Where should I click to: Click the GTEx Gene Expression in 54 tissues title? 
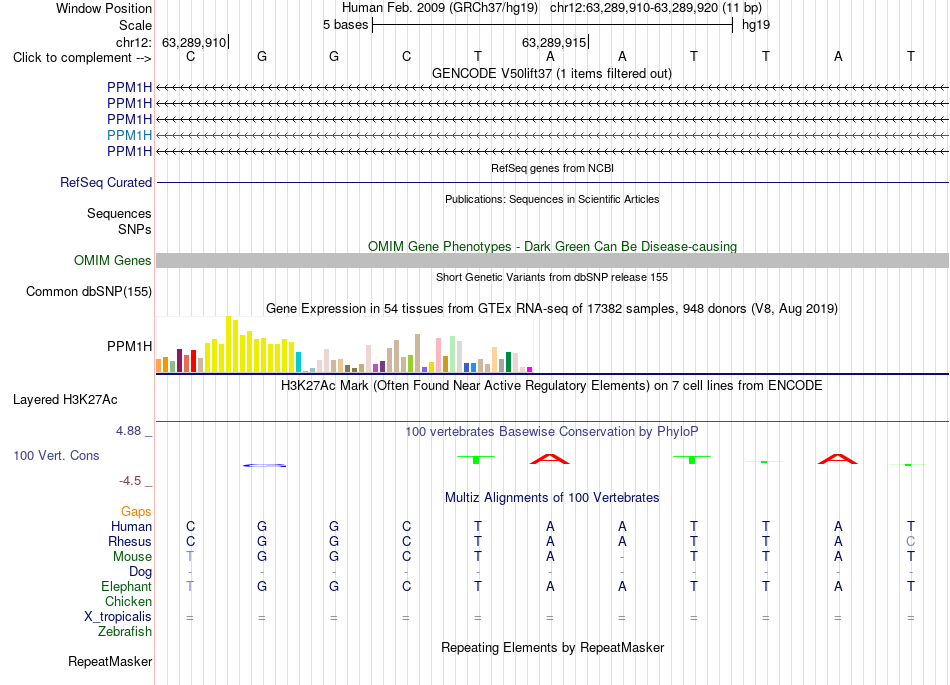pos(552,309)
